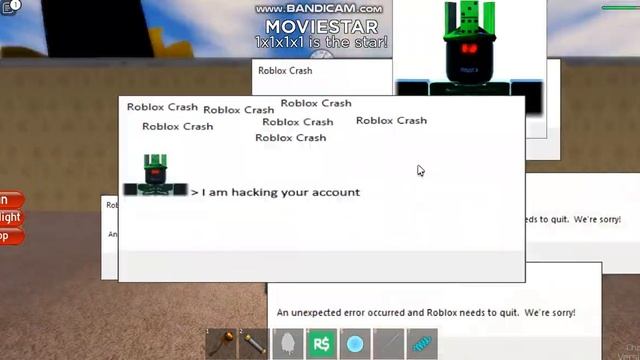Click the red button ending in 'light'
Viewport: 640px width, 360px height.
click(x=11, y=218)
